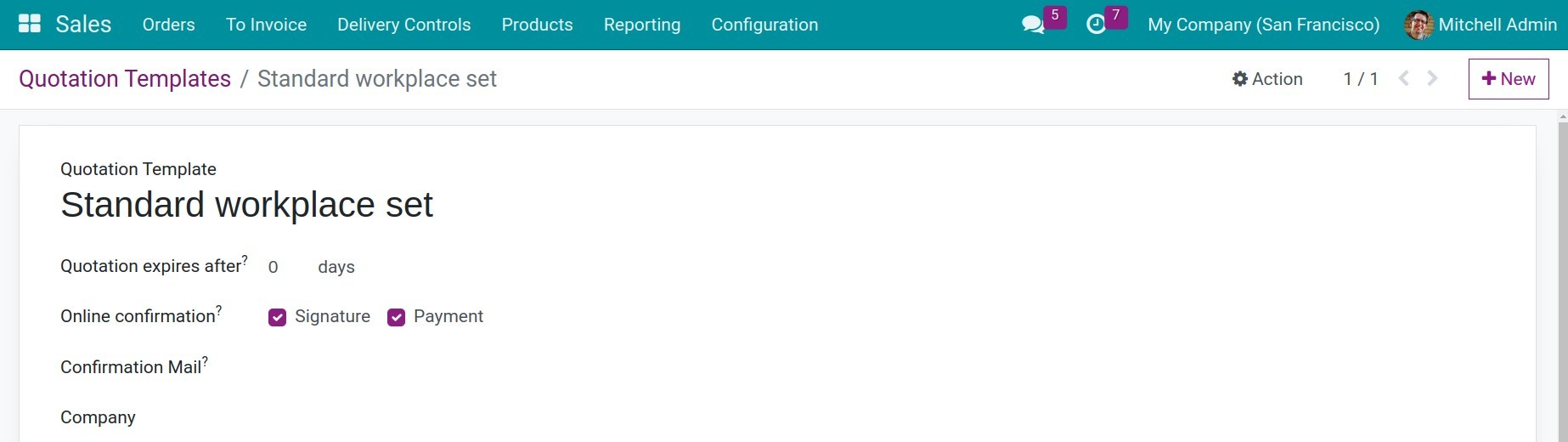
Task: Open the Configuration menu
Action: click(765, 25)
